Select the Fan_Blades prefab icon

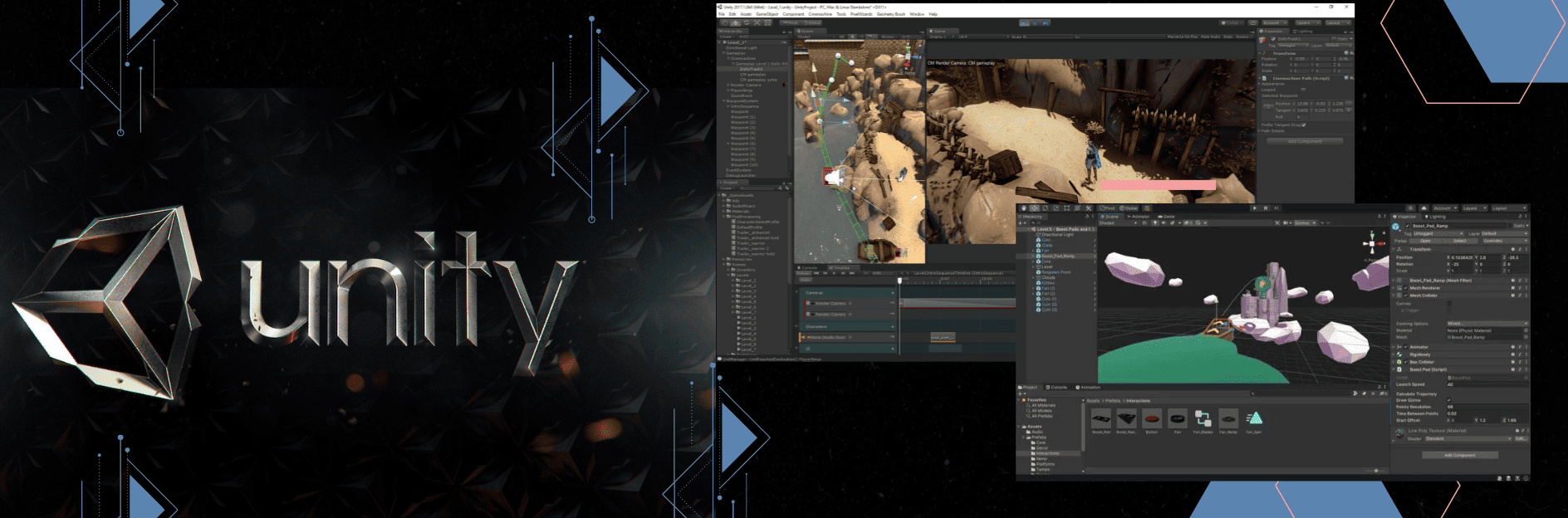pos(1203,418)
